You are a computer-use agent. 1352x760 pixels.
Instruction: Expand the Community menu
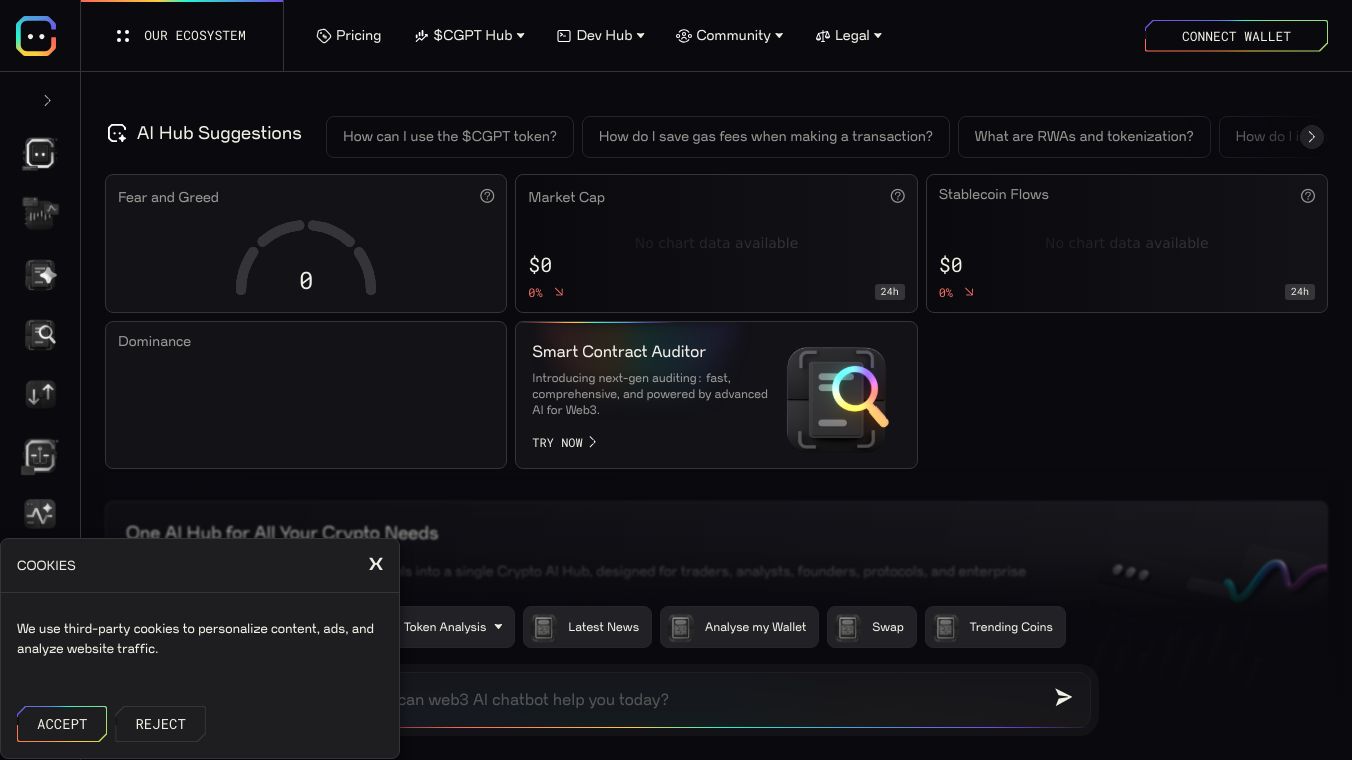[729, 35]
